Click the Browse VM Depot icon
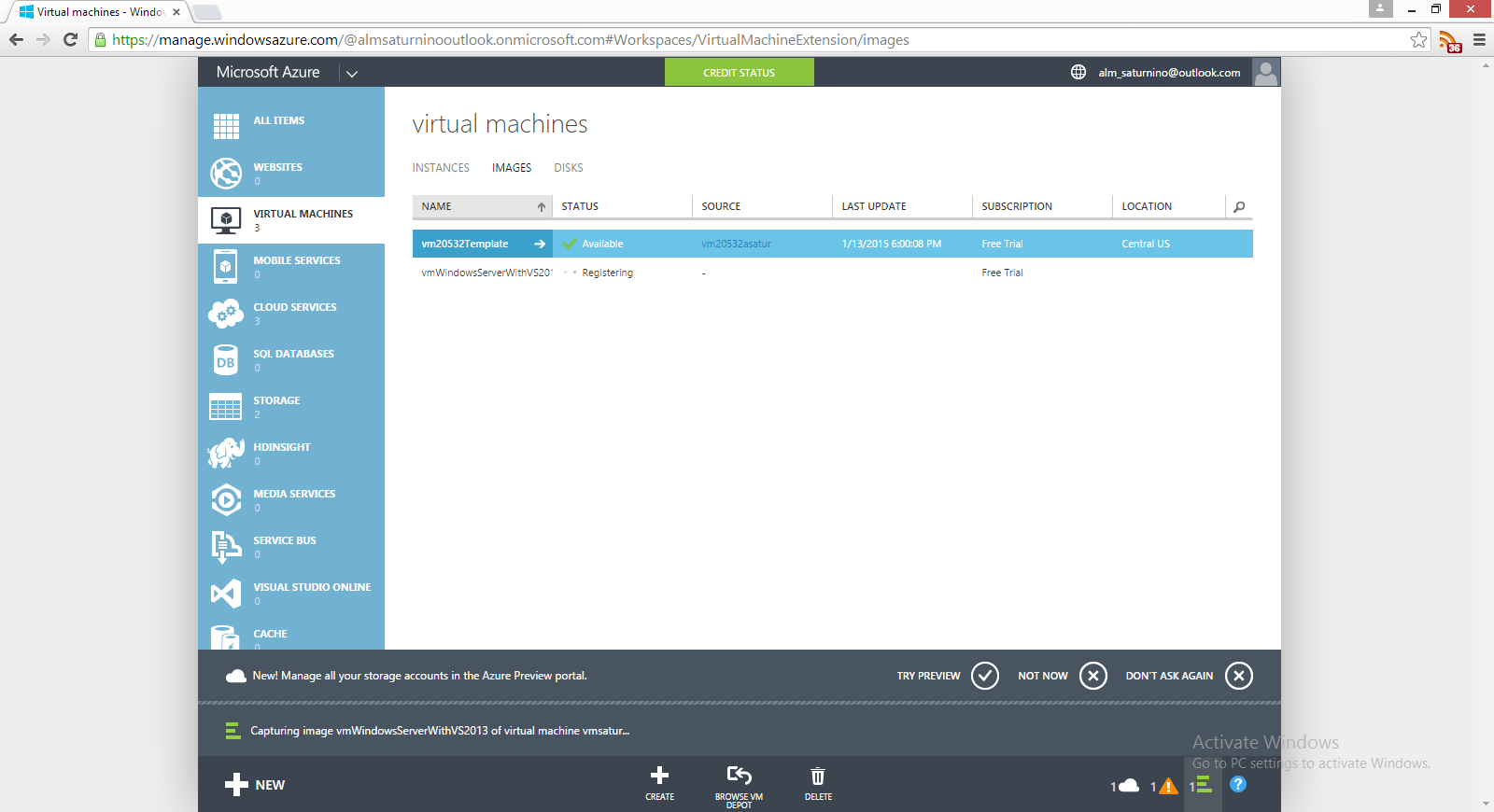The width and height of the screenshot is (1494, 812). tap(739, 776)
